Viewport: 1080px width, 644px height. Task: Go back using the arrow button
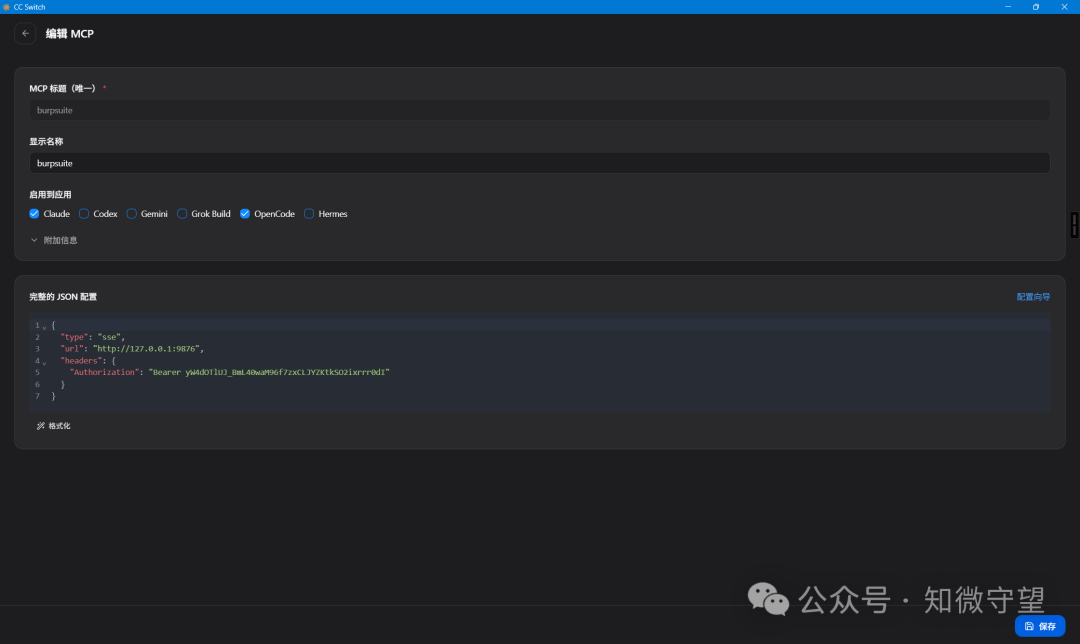(25, 33)
